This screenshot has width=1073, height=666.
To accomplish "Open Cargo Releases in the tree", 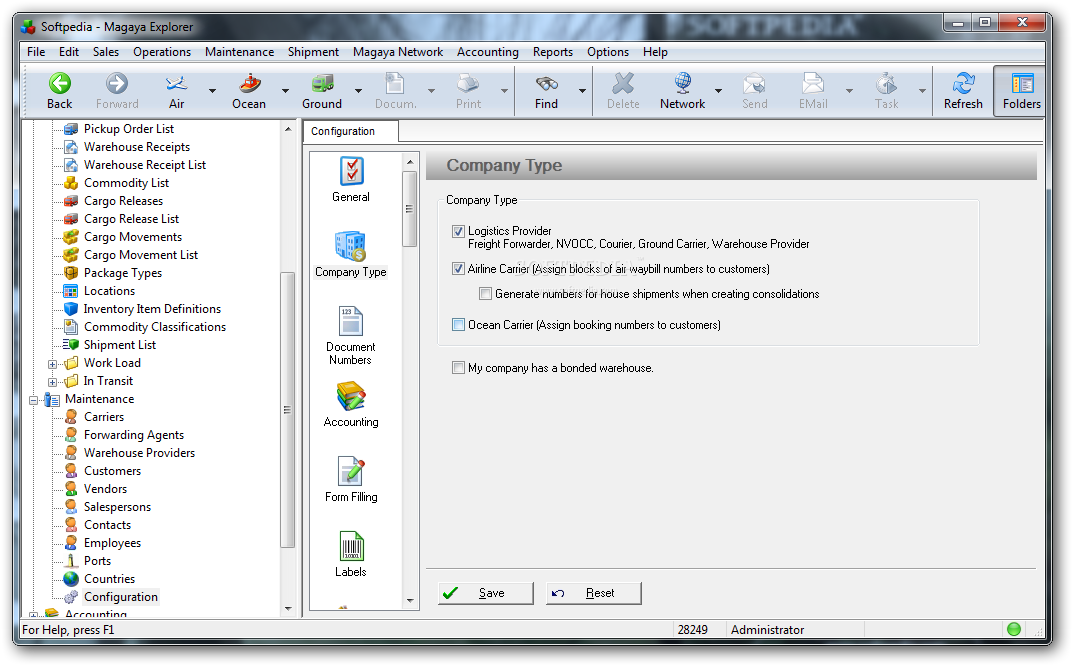I will 123,201.
